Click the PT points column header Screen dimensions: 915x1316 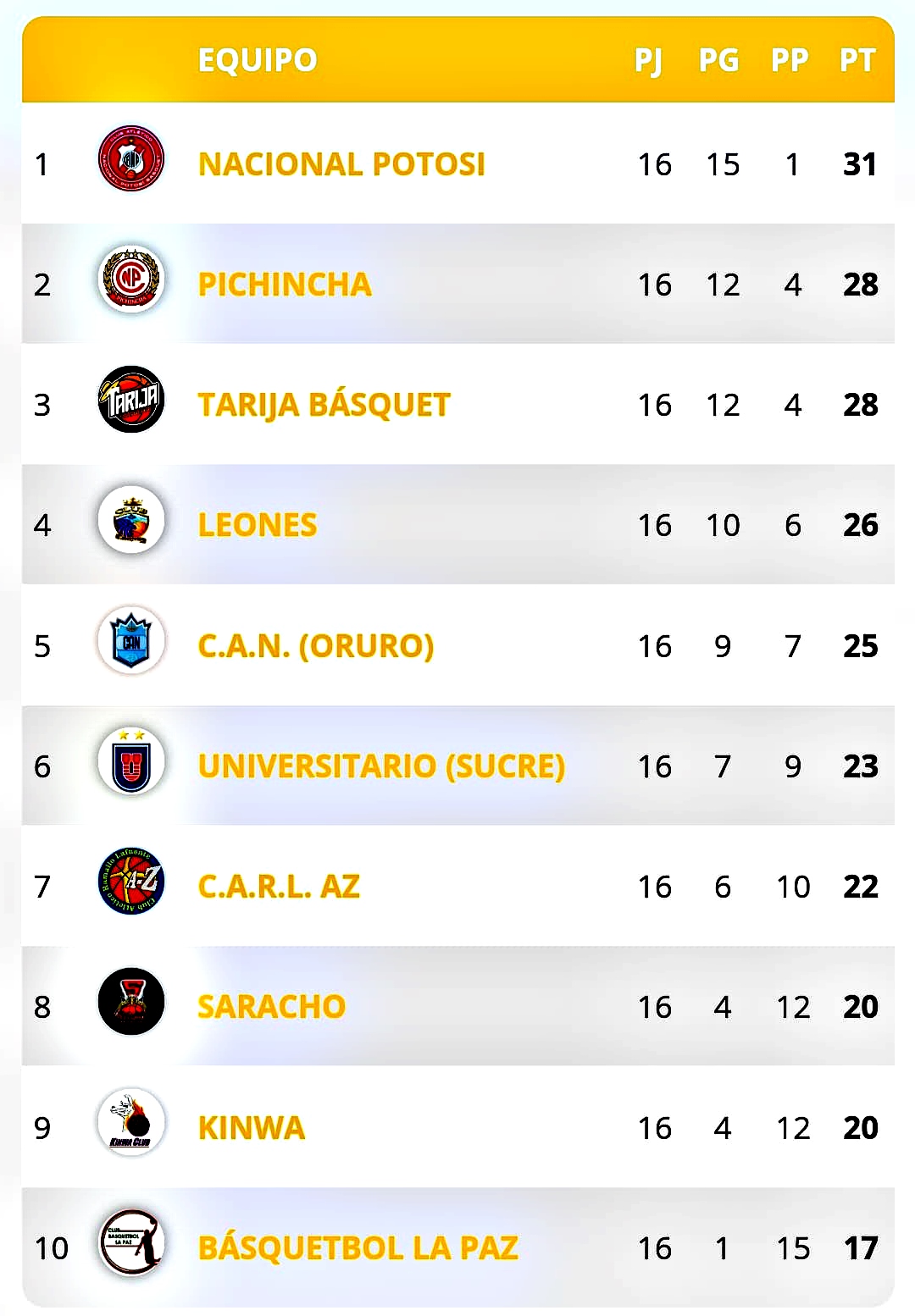click(857, 60)
